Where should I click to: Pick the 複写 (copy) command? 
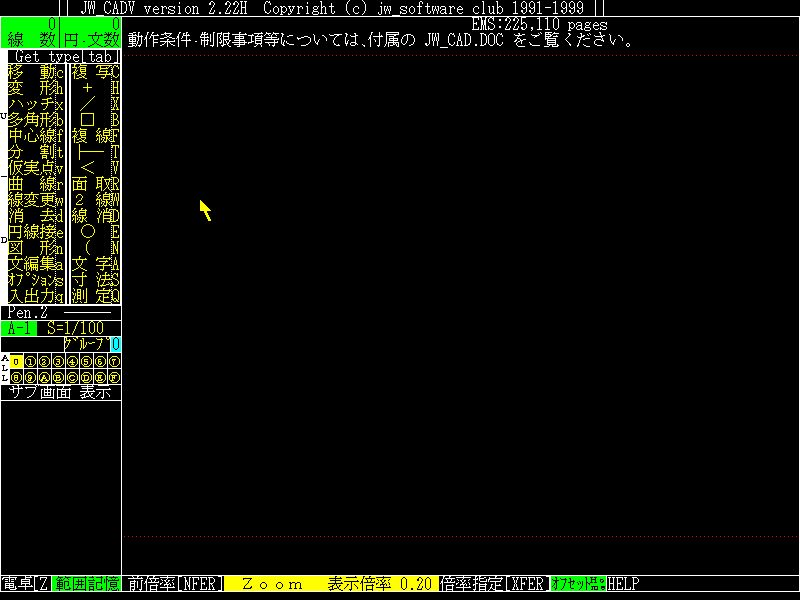coord(95,72)
